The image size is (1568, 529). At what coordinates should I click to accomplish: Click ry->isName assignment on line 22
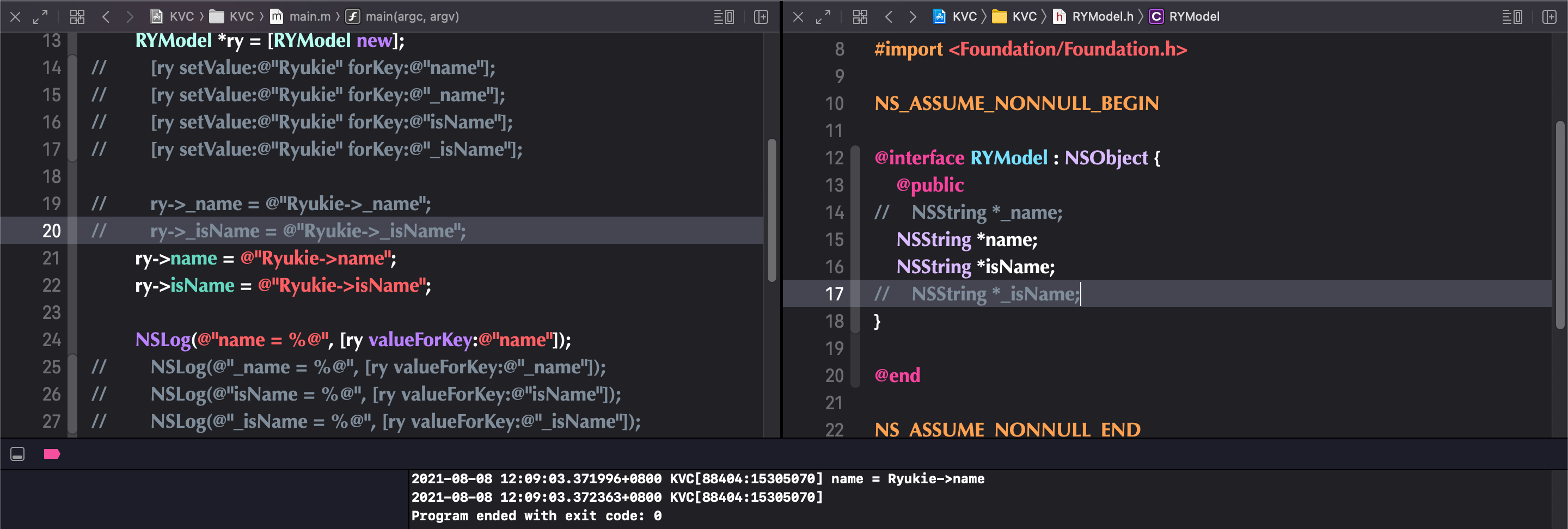coord(283,286)
